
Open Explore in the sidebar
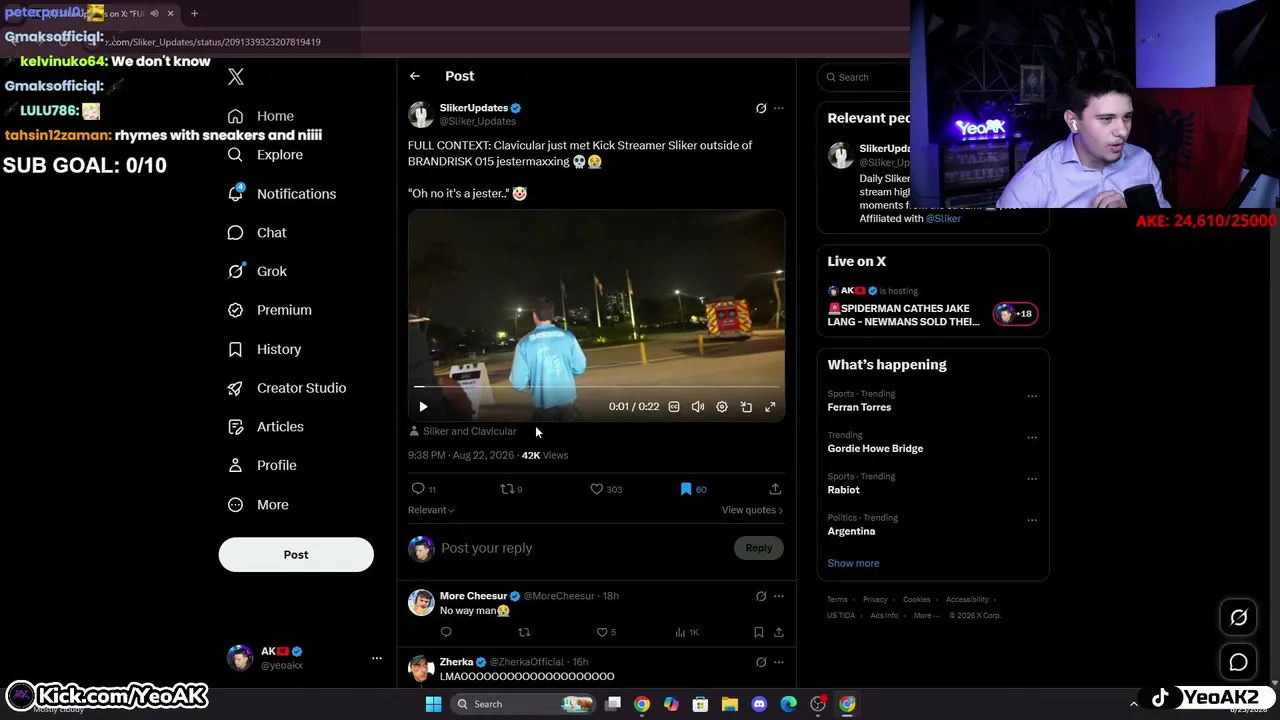(x=265, y=155)
